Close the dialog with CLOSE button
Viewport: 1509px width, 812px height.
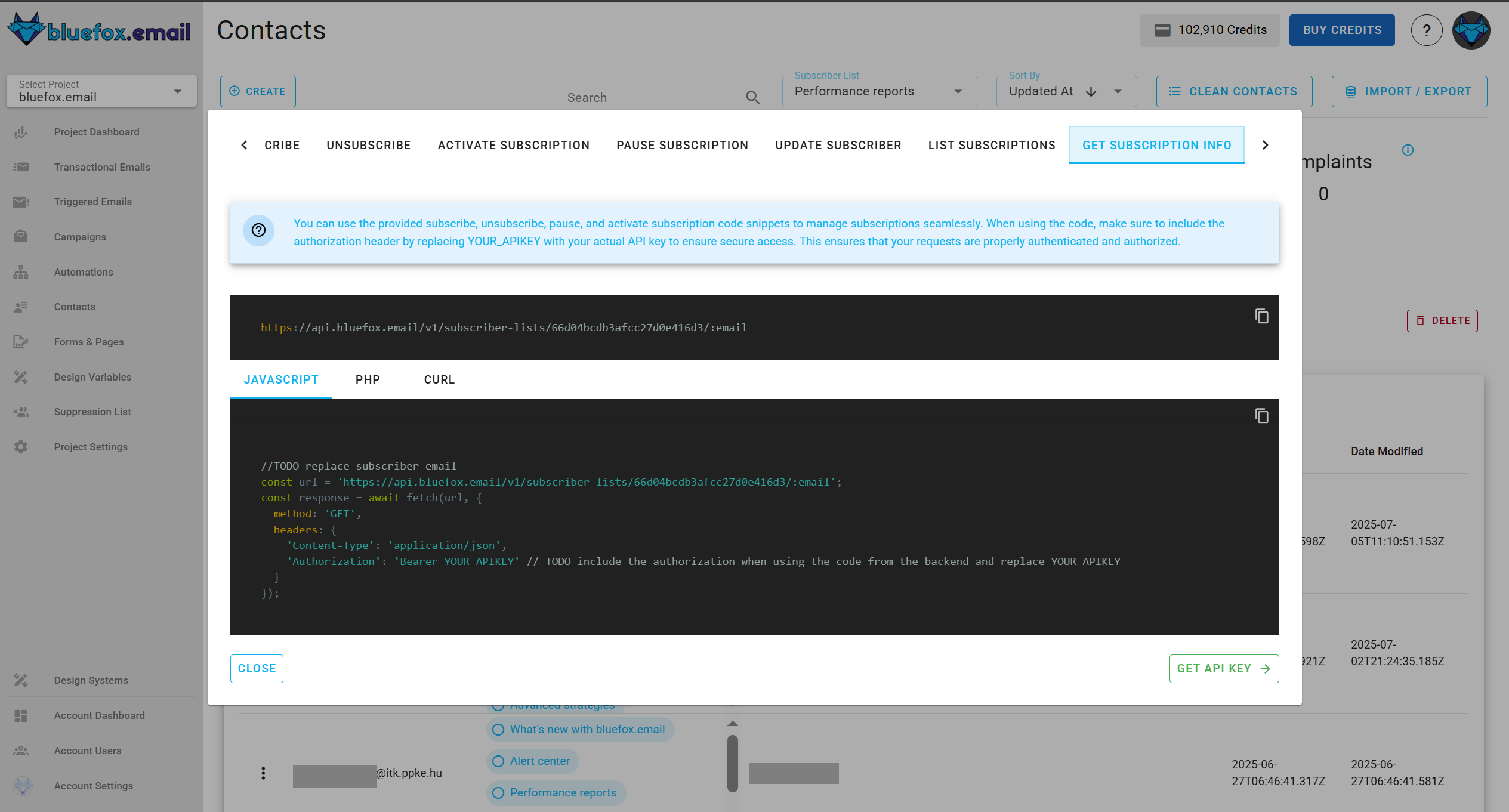coord(256,668)
